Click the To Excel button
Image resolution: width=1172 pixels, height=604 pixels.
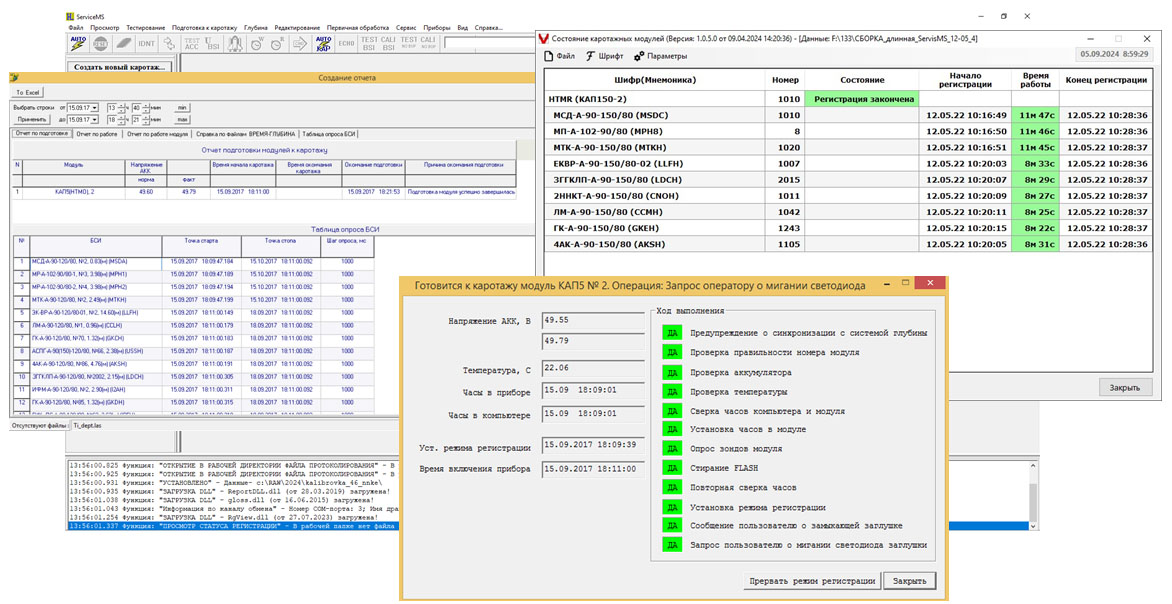pos(28,92)
